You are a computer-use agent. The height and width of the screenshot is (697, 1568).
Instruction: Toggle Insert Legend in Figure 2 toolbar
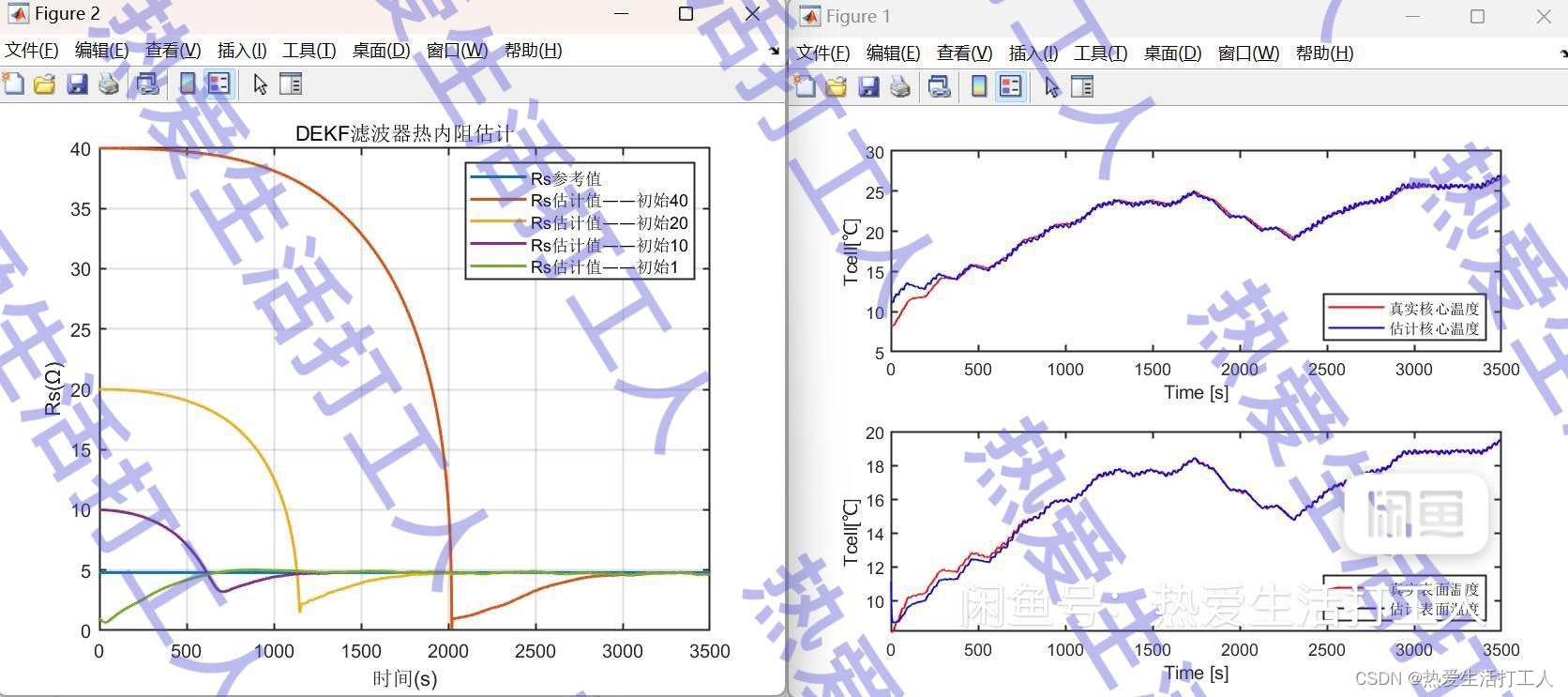(x=219, y=84)
